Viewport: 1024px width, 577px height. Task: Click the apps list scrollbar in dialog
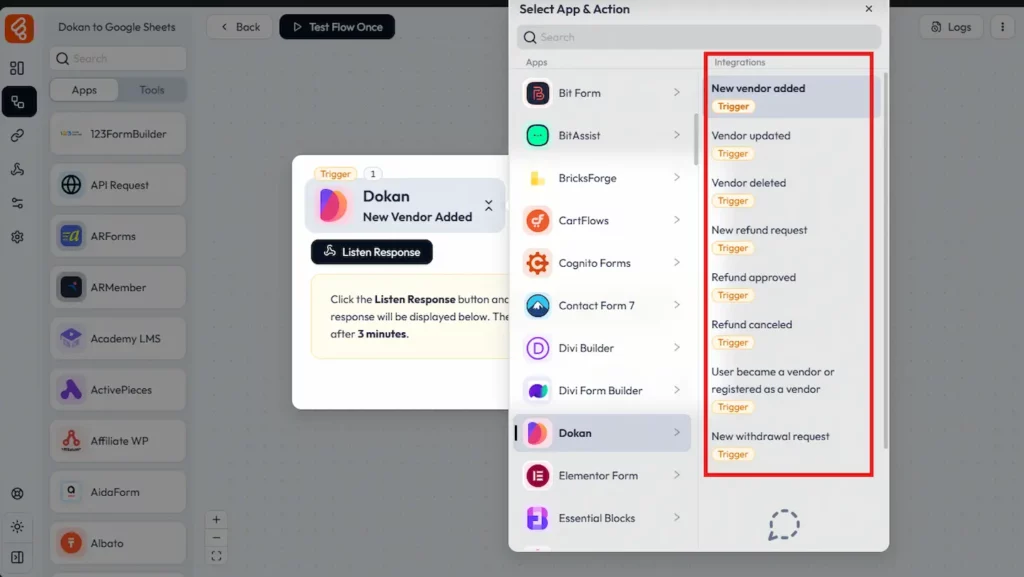(x=696, y=140)
